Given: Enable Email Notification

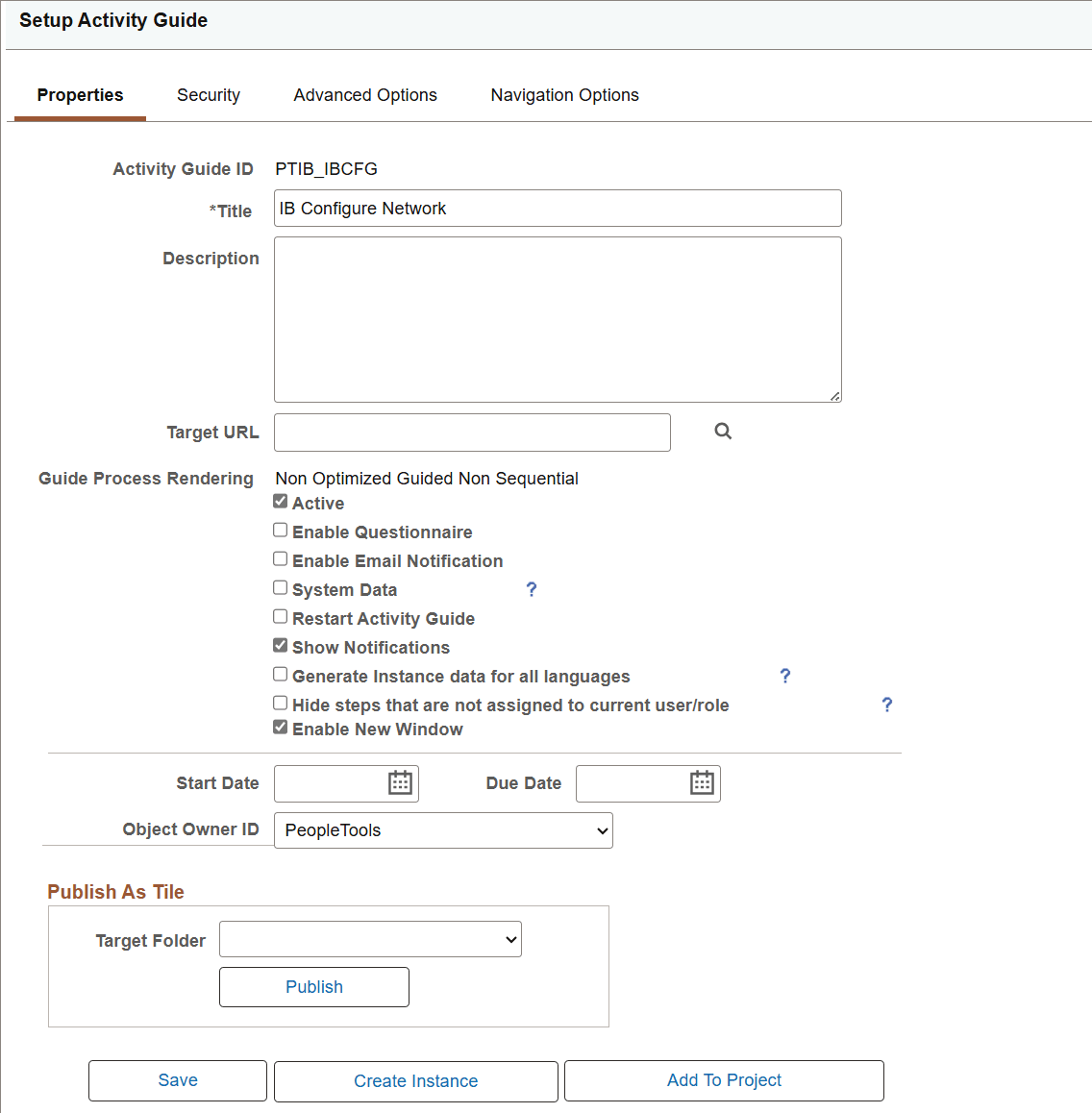Looking at the screenshot, I should 280,558.
